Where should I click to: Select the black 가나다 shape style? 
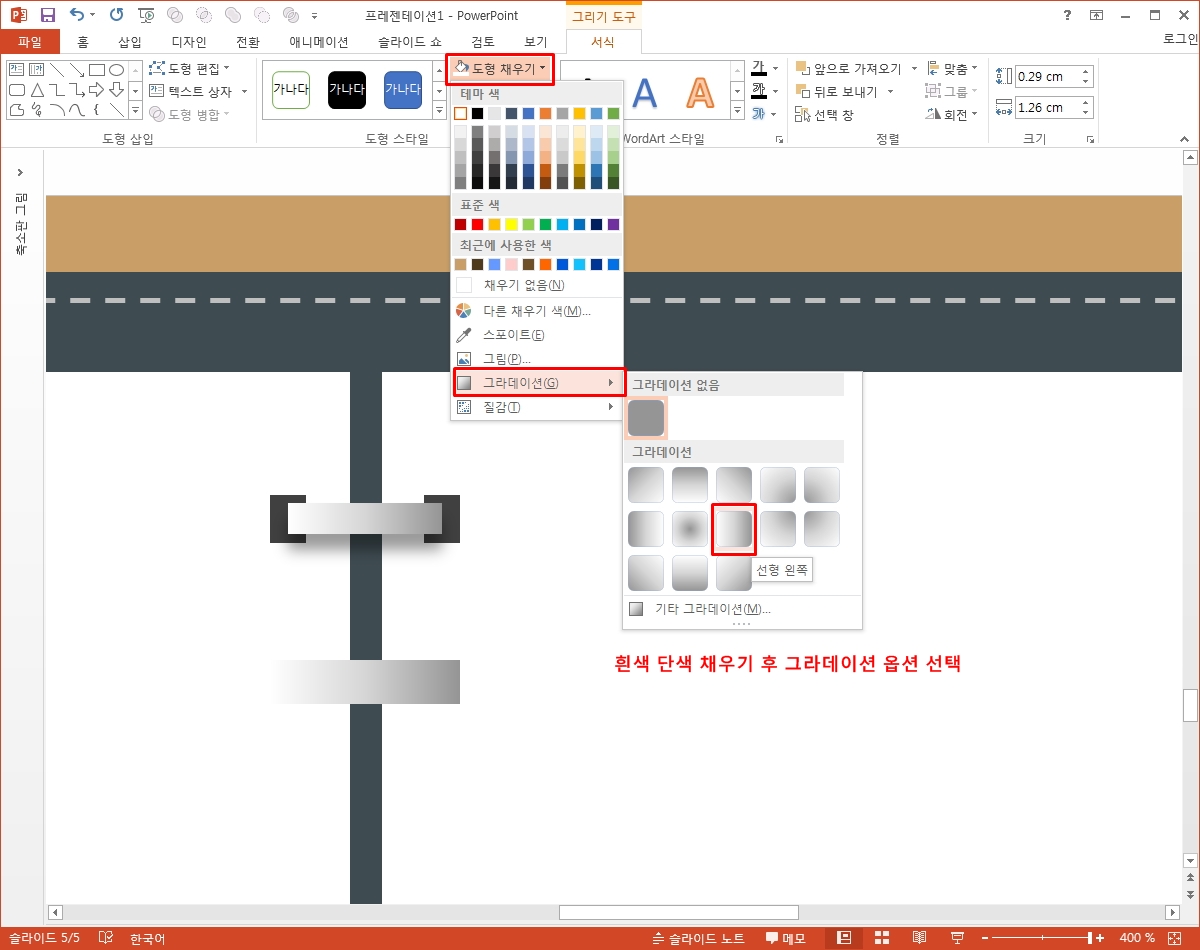point(347,89)
